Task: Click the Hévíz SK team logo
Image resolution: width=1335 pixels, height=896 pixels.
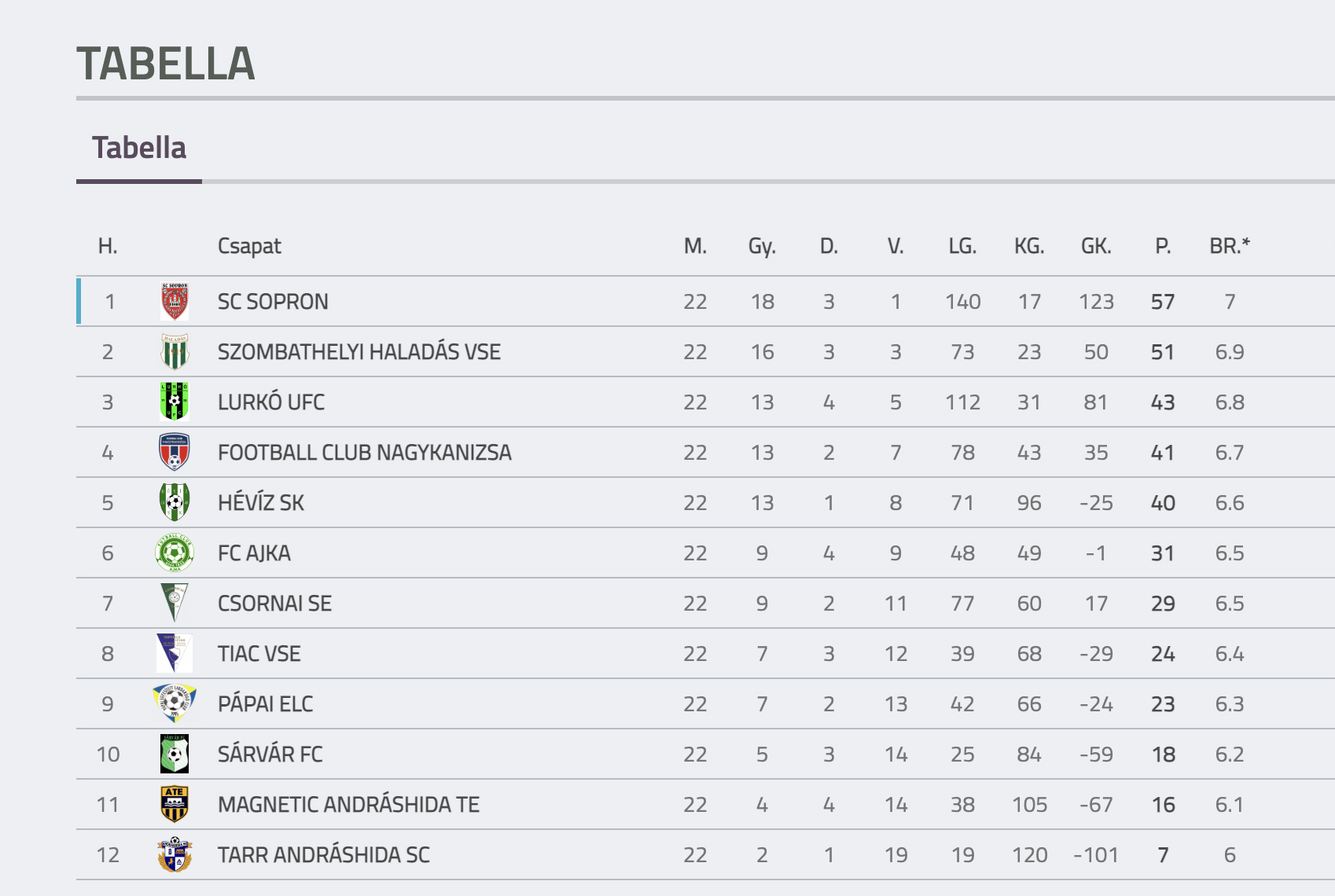Action: [175, 503]
